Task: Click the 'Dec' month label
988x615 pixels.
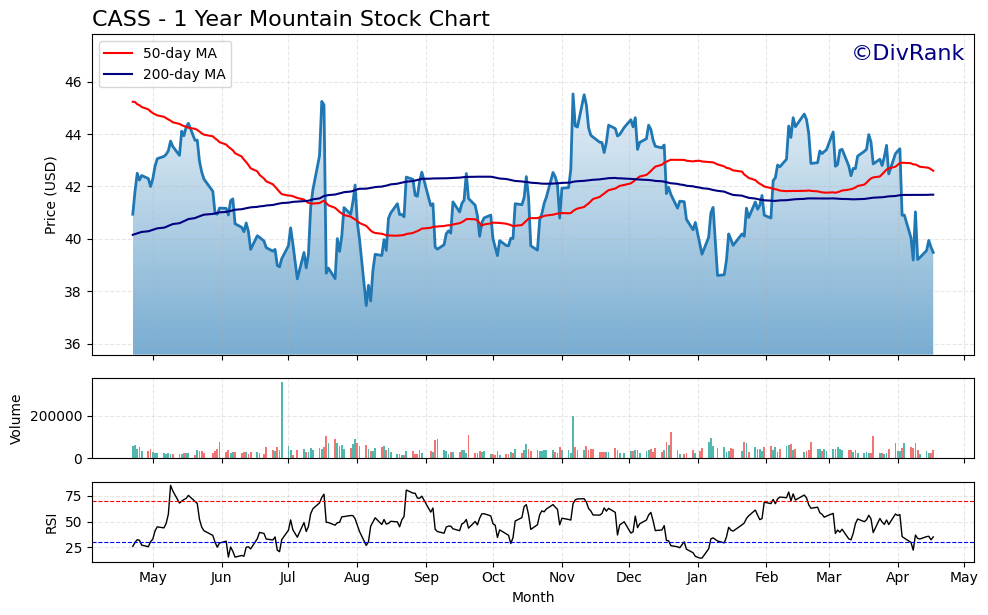Action: pos(629,577)
